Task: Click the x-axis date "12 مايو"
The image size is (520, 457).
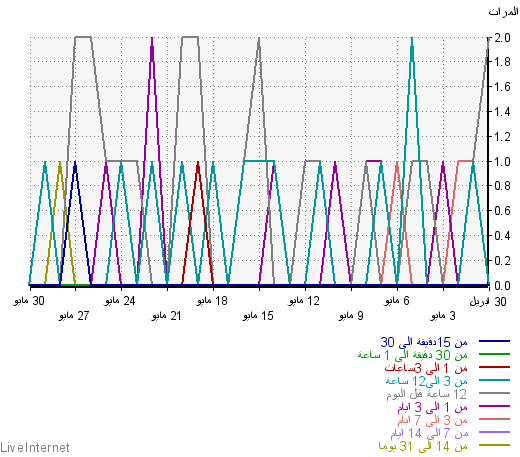Action: pos(304,301)
